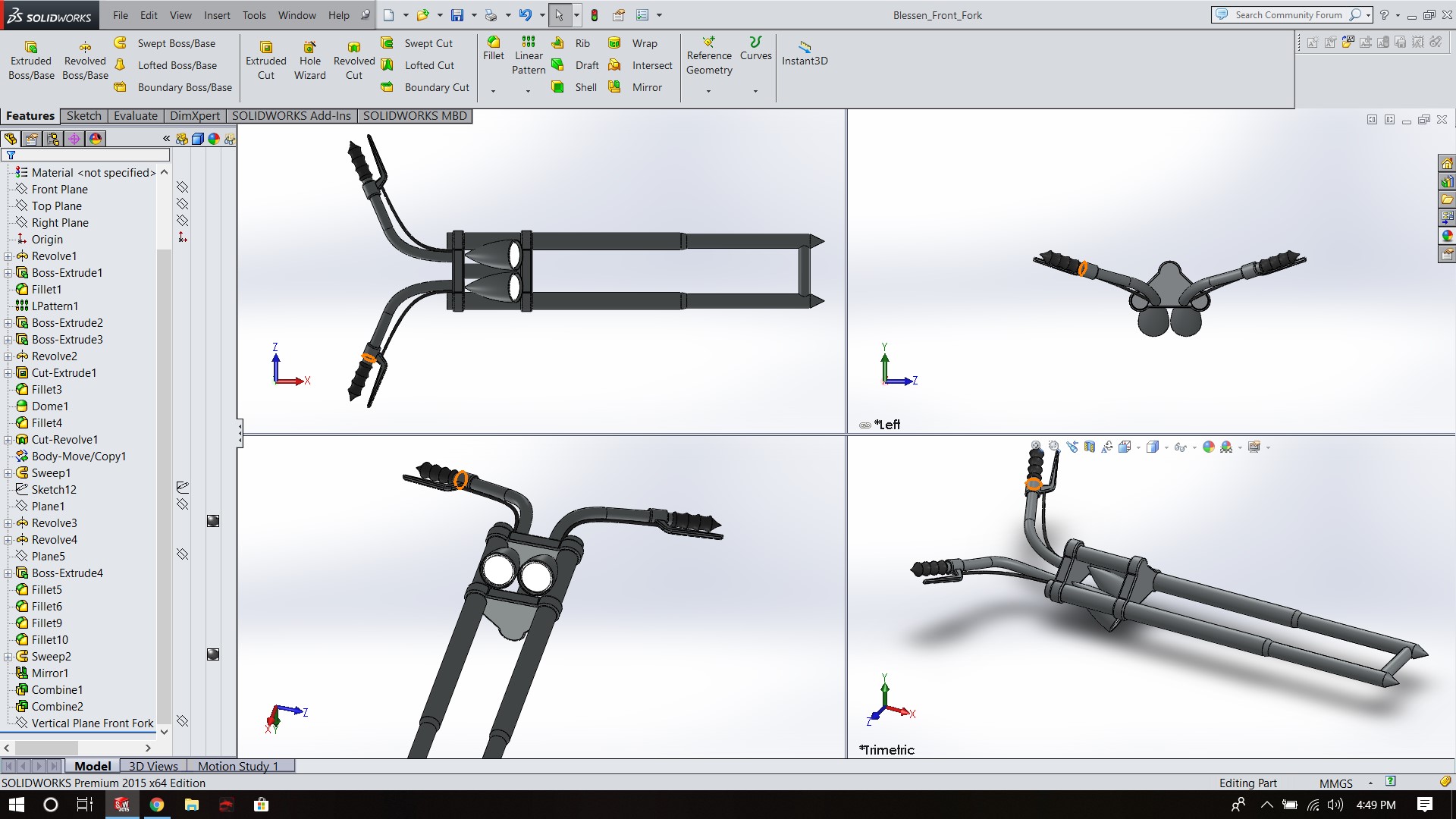This screenshot has height=819, width=1456.
Task: Open the Section View tool in viewport toolbar
Action: coord(1090,447)
